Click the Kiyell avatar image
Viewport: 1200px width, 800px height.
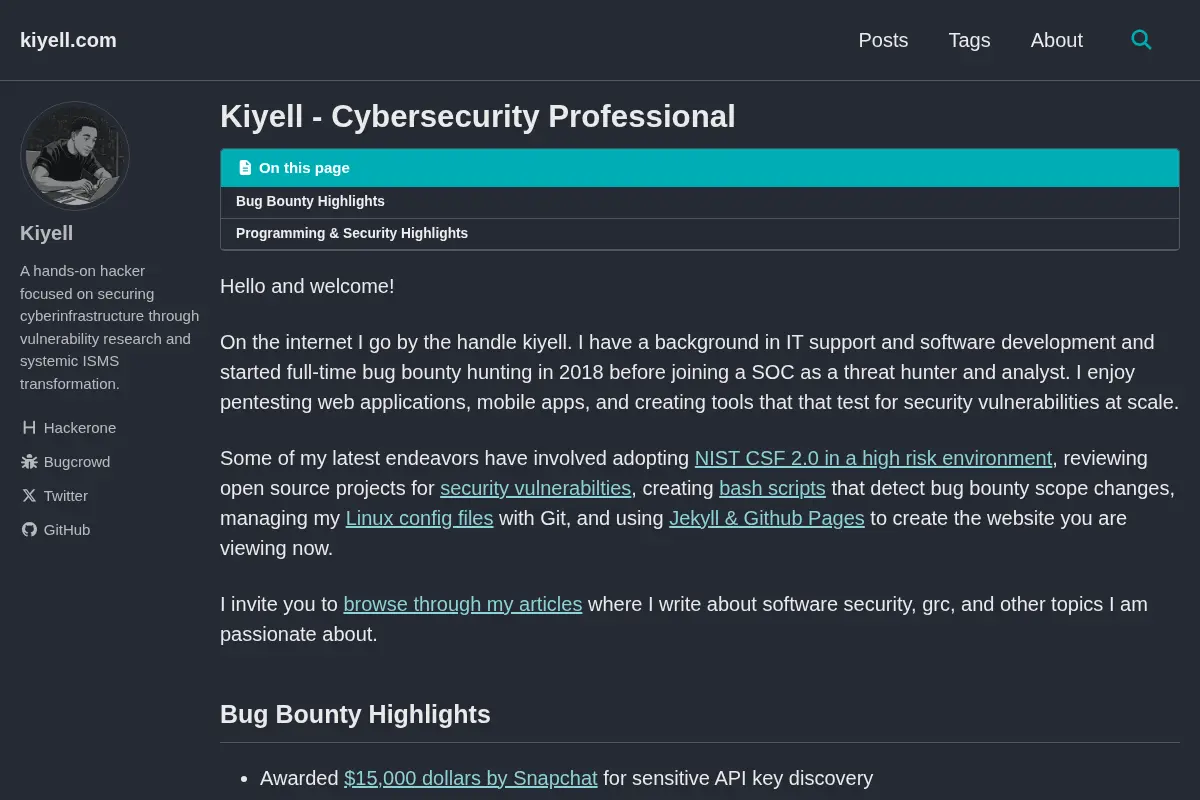(x=75, y=156)
